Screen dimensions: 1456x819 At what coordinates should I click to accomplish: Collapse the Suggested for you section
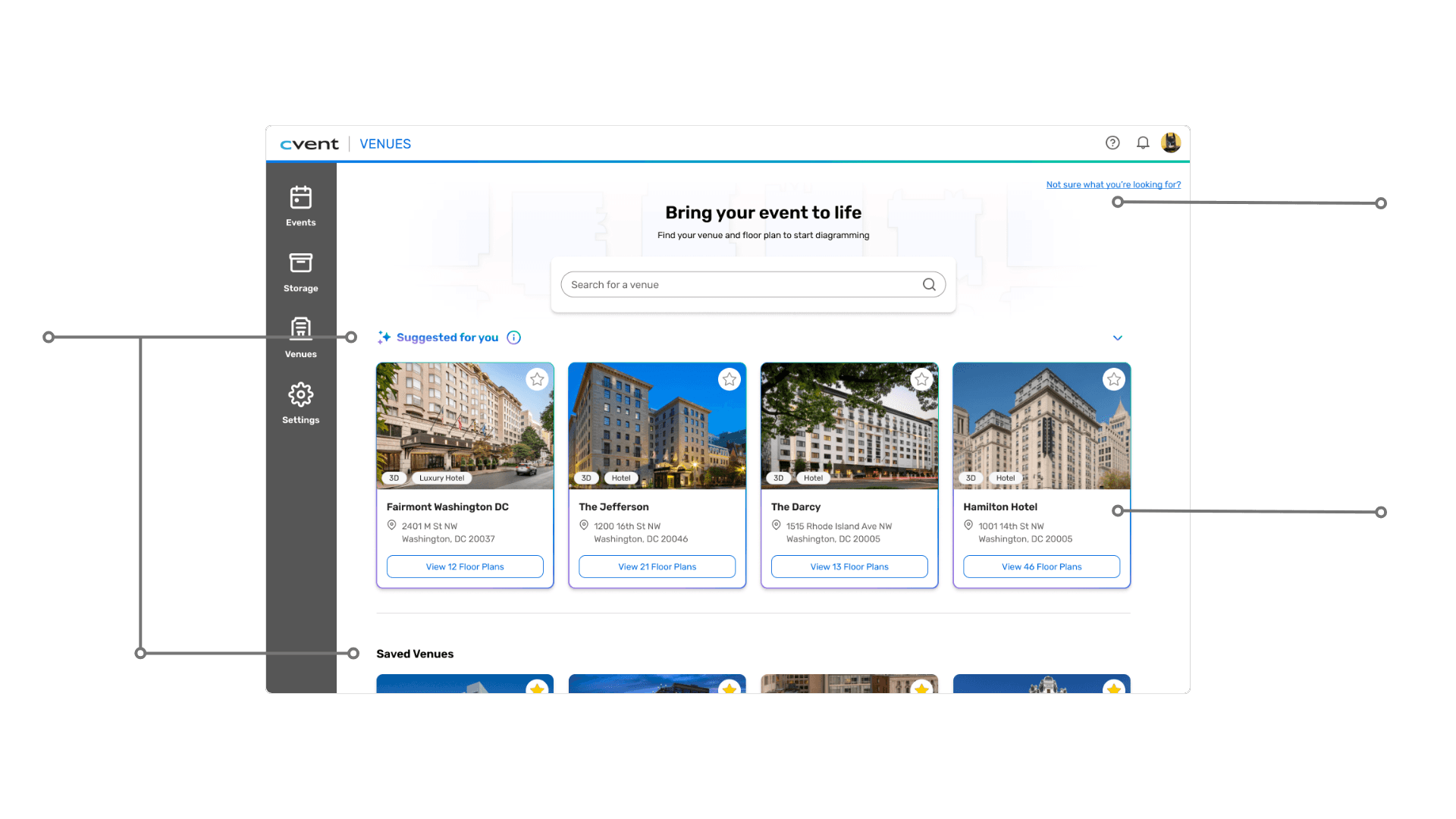1117,338
